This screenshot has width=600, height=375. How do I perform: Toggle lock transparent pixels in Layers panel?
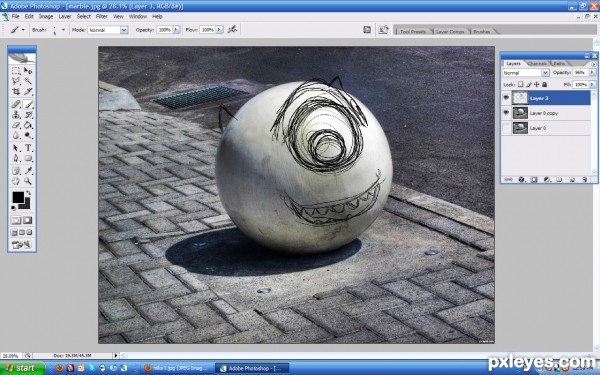coord(520,84)
